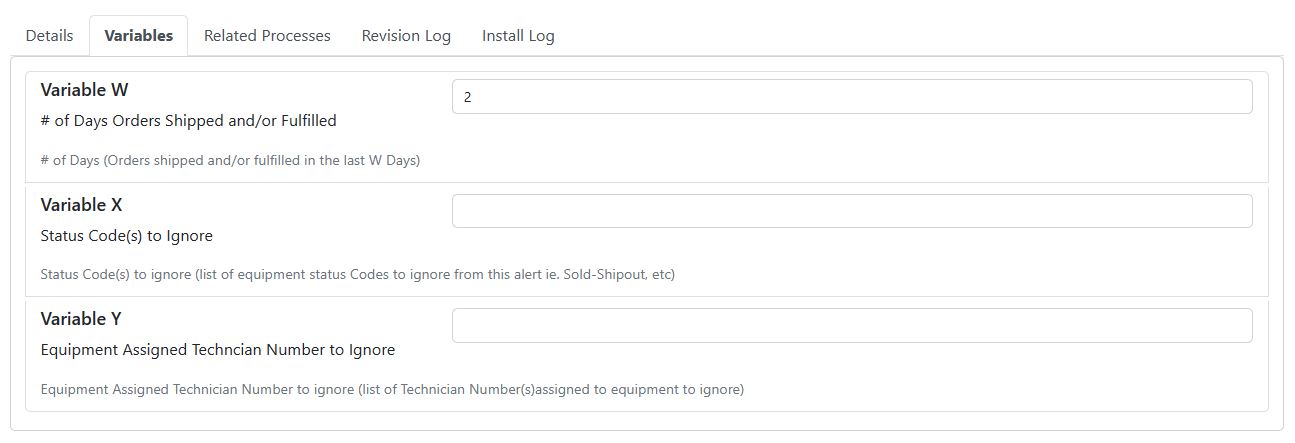Select the Variables tab
1295x443 pixels.
click(138, 35)
